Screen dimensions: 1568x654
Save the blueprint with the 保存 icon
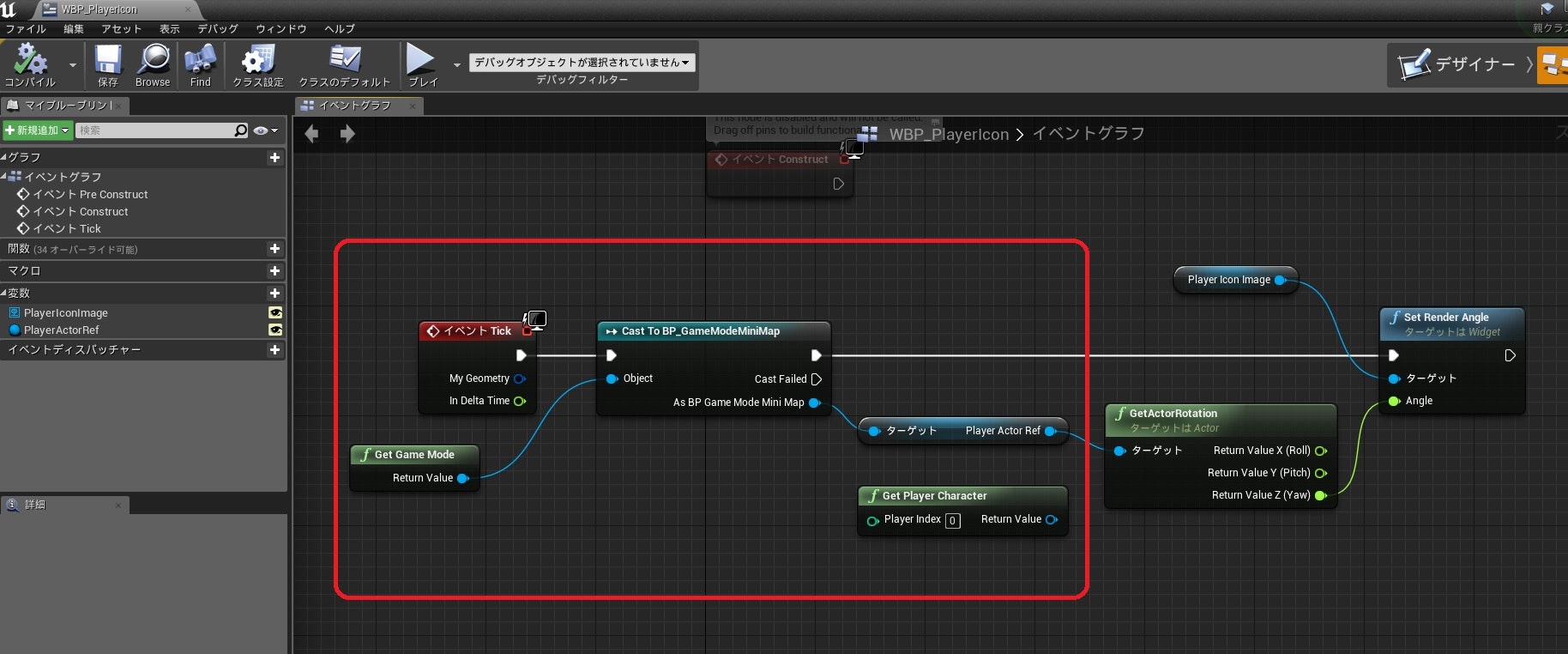[x=108, y=65]
